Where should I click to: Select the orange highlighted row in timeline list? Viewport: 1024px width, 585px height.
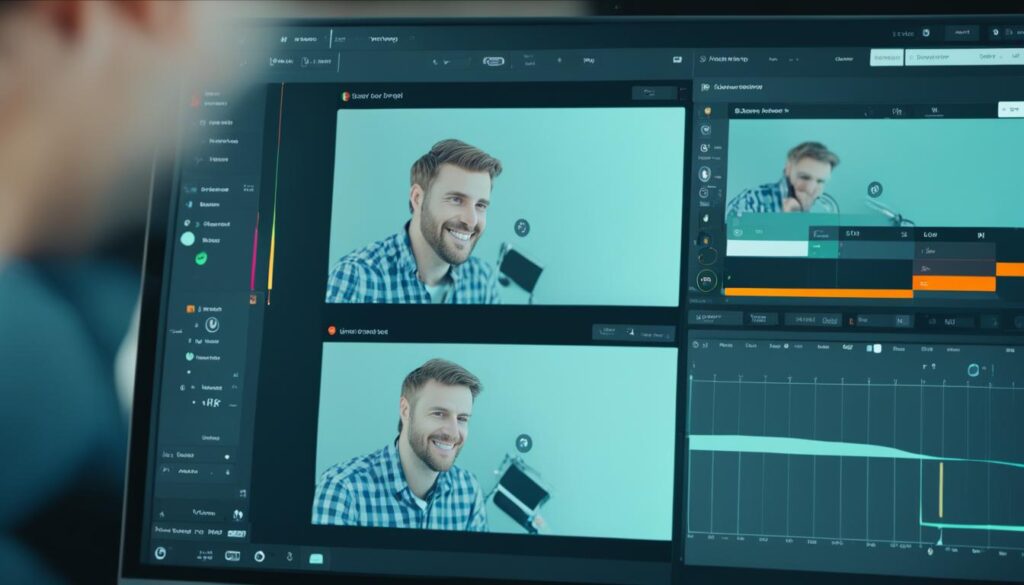pyautogui.click(x=954, y=284)
